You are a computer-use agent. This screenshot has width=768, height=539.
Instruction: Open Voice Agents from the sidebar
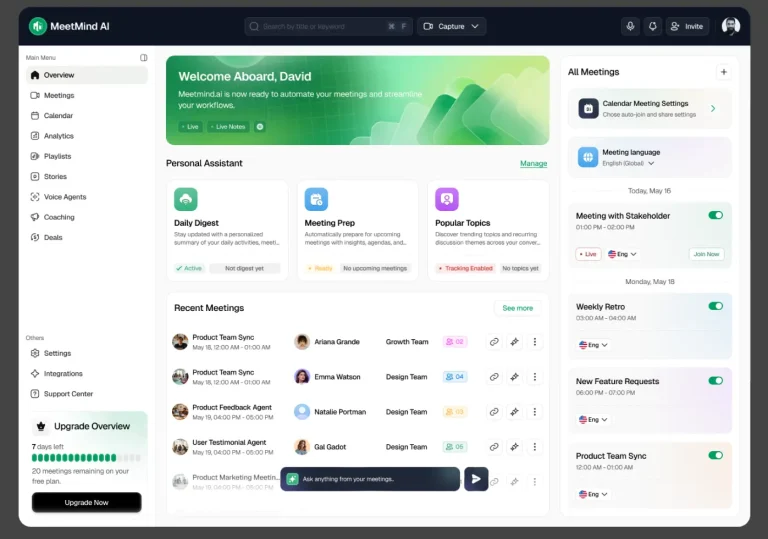point(87,196)
